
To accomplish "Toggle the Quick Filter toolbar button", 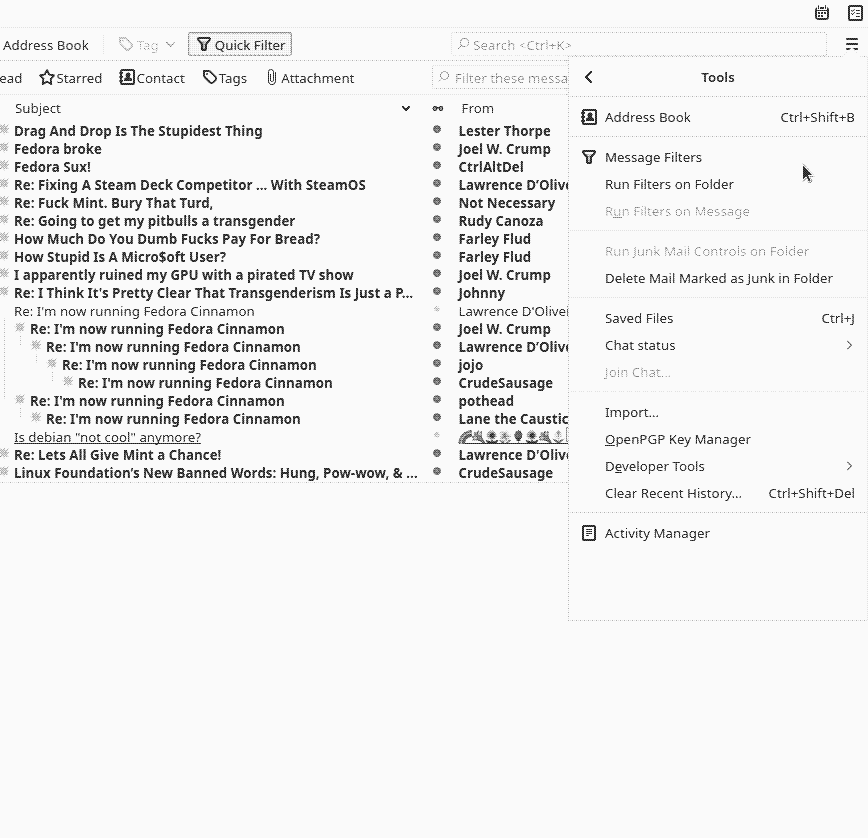I will click(240, 45).
